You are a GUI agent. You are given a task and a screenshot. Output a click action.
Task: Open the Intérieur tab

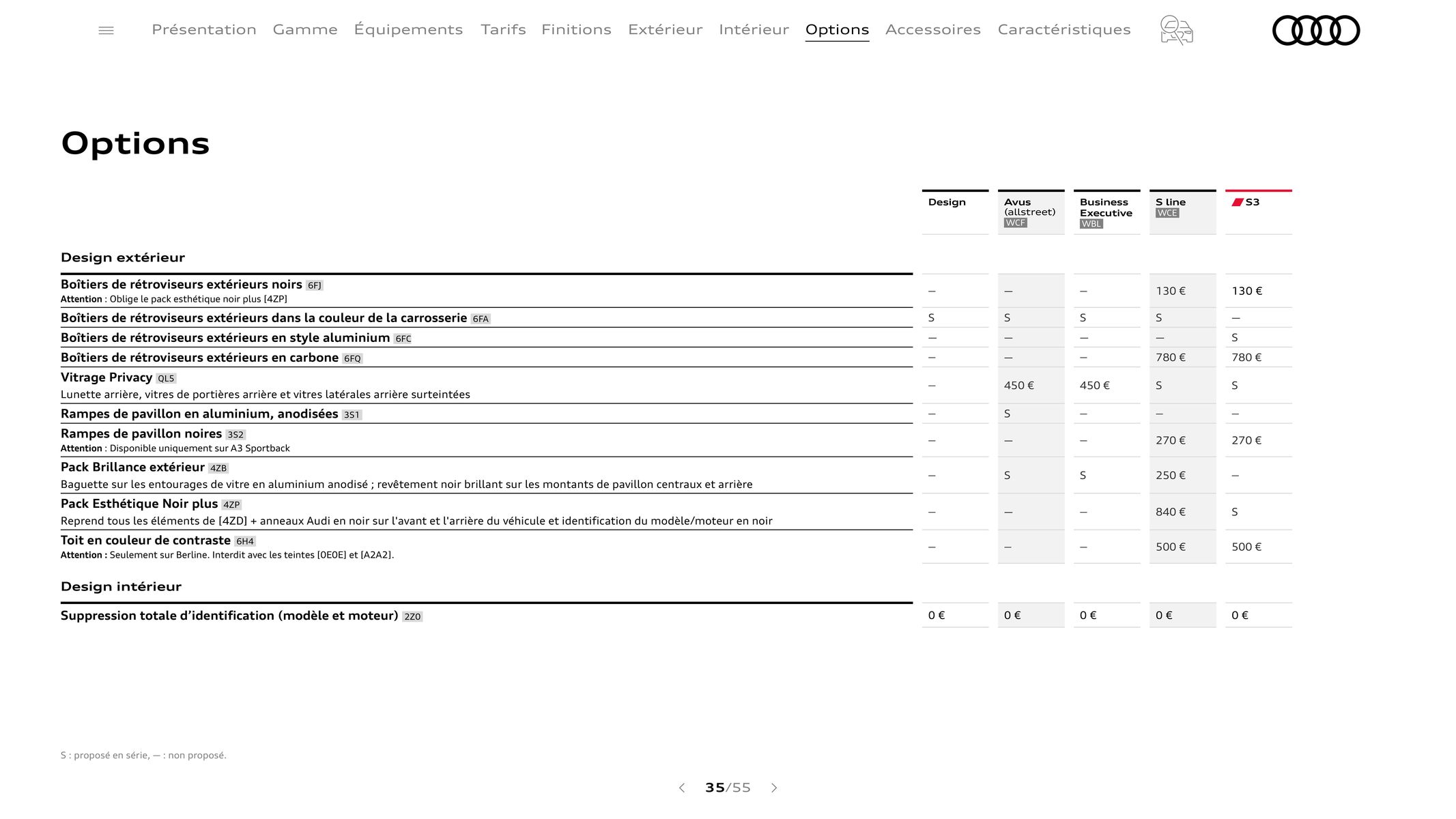click(754, 29)
